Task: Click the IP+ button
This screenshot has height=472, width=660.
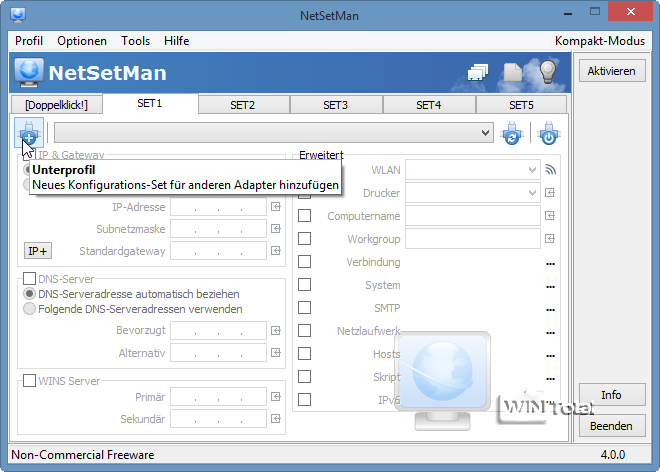Action: (38, 251)
